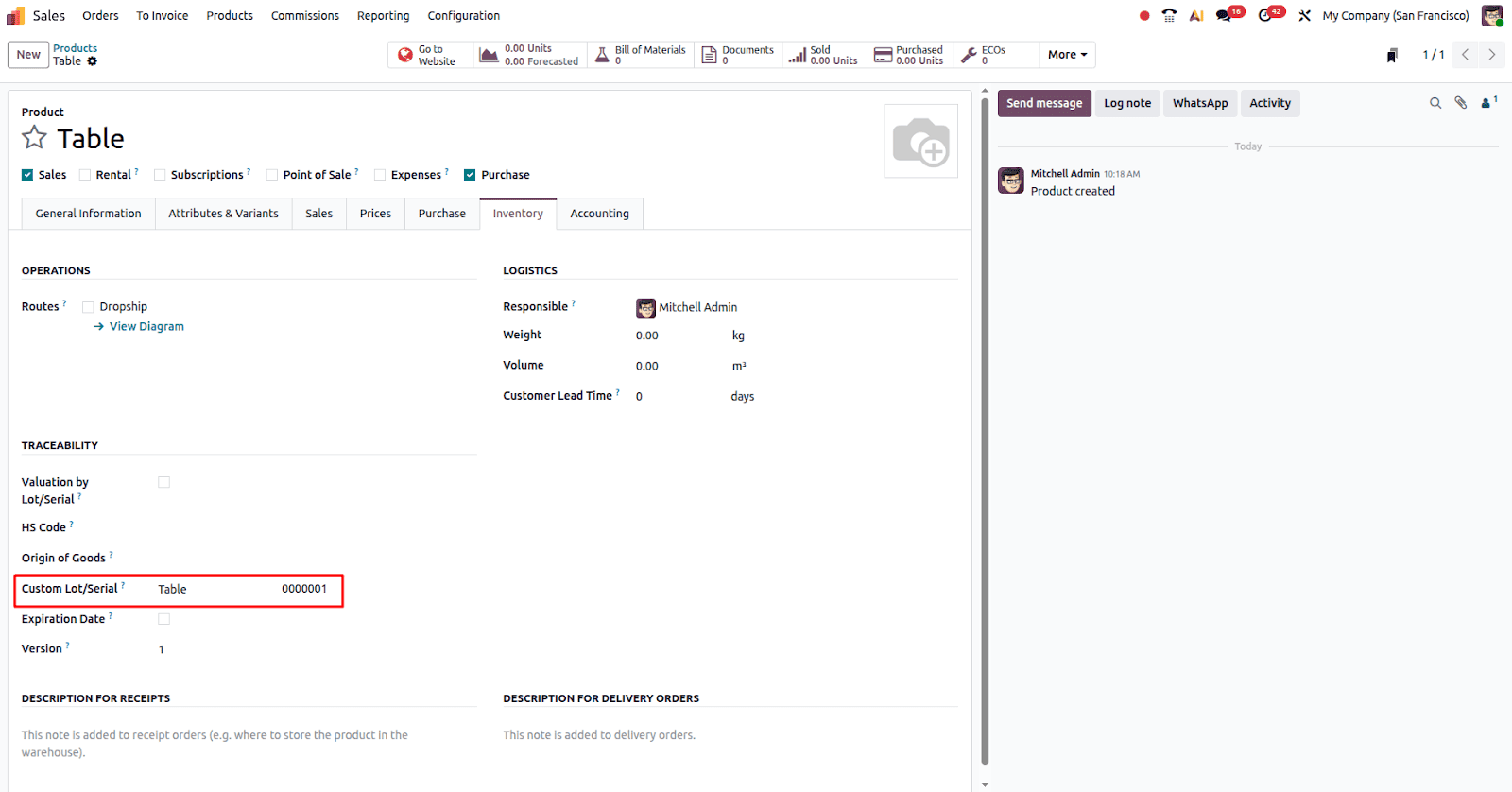The height and width of the screenshot is (792, 1512).
Task: Click the View Diagram link
Action: [x=146, y=327]
